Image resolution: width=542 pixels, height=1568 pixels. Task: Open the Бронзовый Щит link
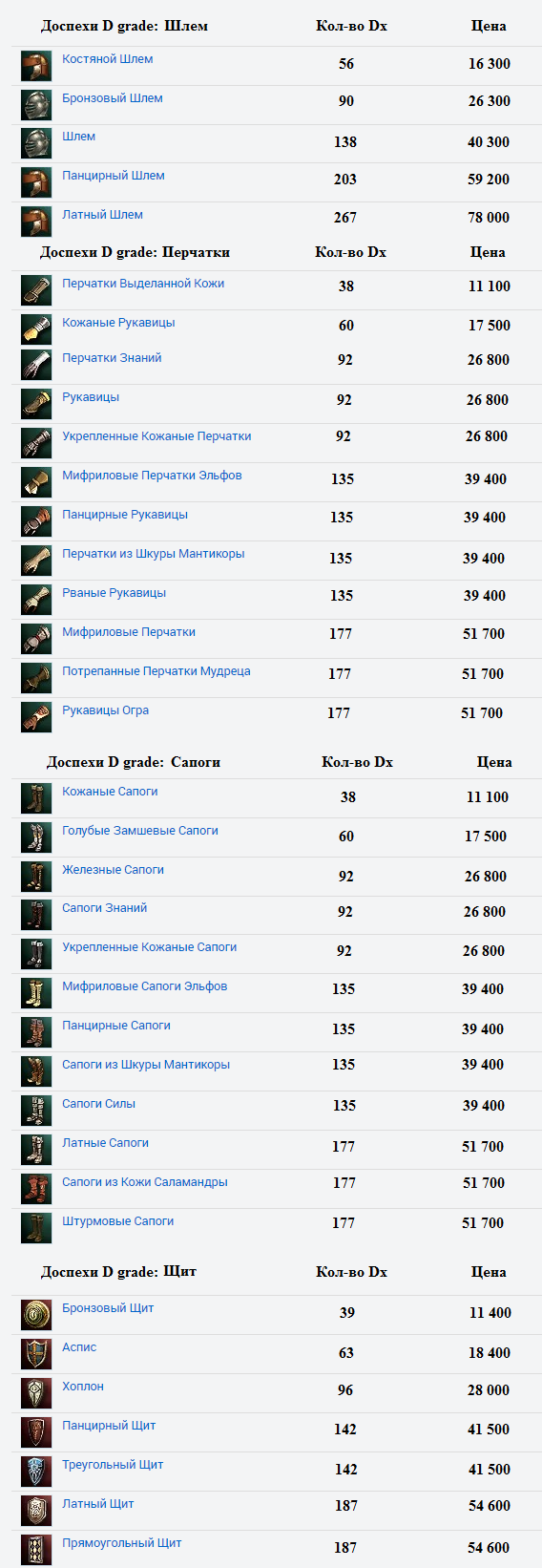pyautogui.click(x=108, y=1308)
